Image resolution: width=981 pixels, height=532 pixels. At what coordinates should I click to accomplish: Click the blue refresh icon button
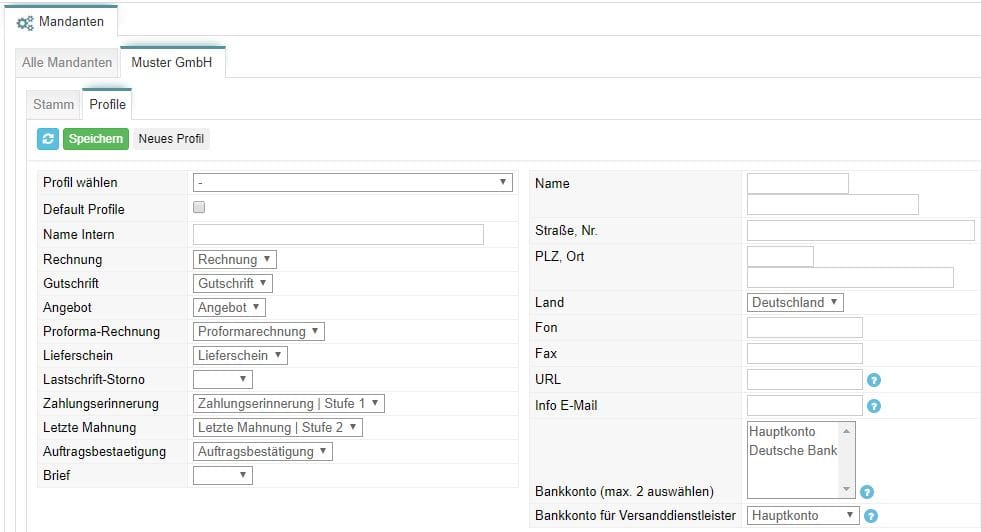click(48, 139)
